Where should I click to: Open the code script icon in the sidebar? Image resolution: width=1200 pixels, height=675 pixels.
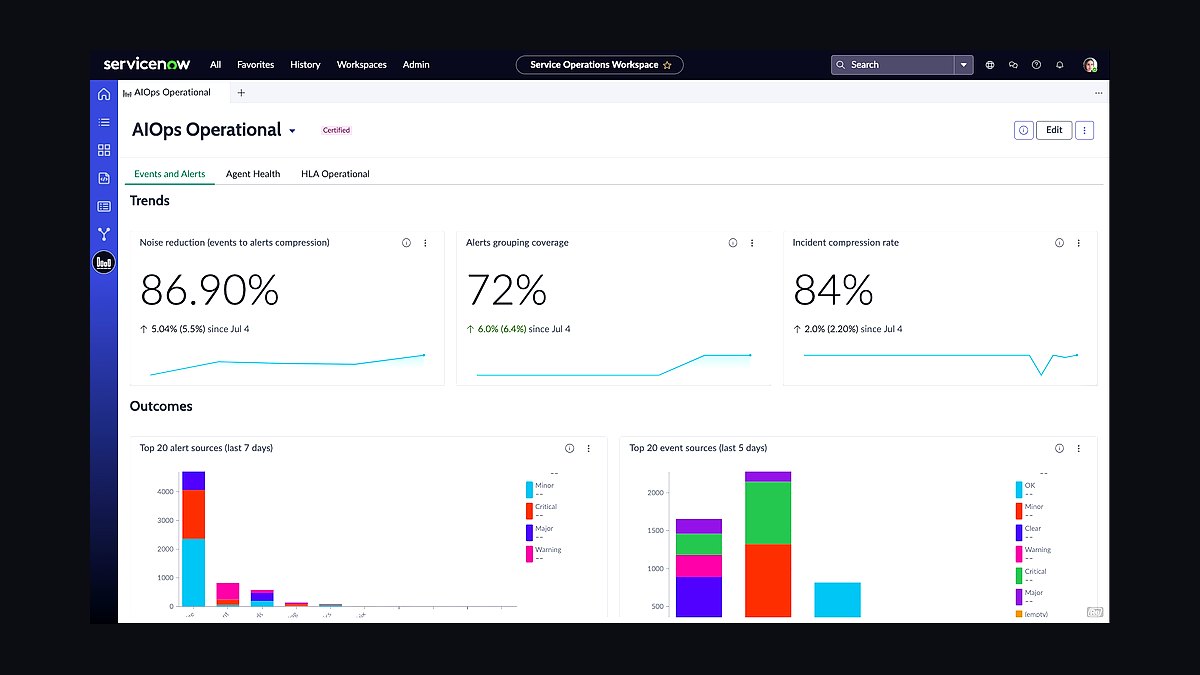pos(104,178)
